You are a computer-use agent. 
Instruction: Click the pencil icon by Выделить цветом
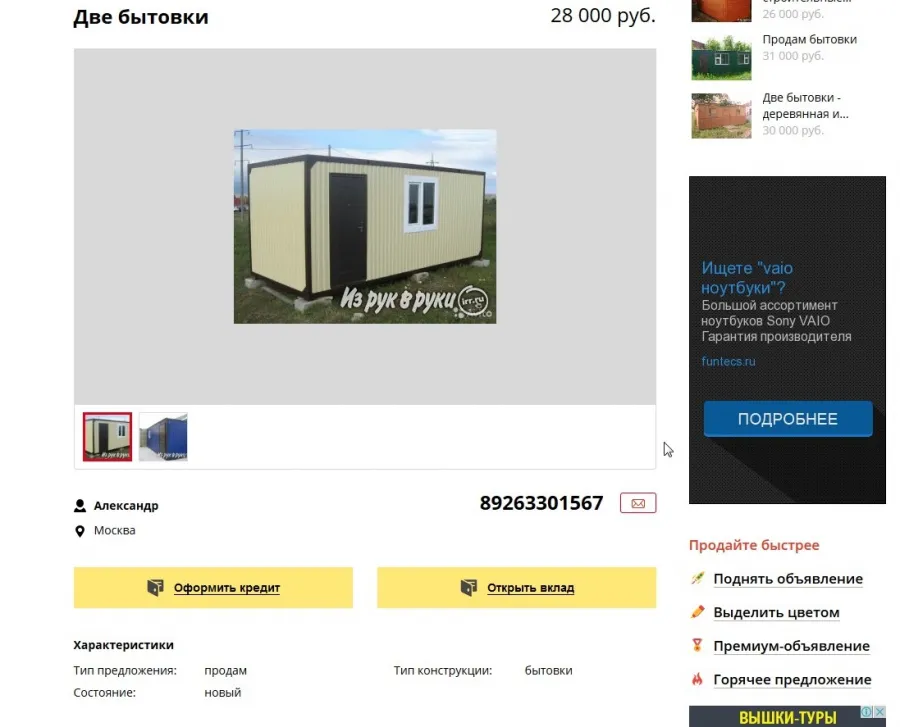pyautogui.click(x=697, y=612)
